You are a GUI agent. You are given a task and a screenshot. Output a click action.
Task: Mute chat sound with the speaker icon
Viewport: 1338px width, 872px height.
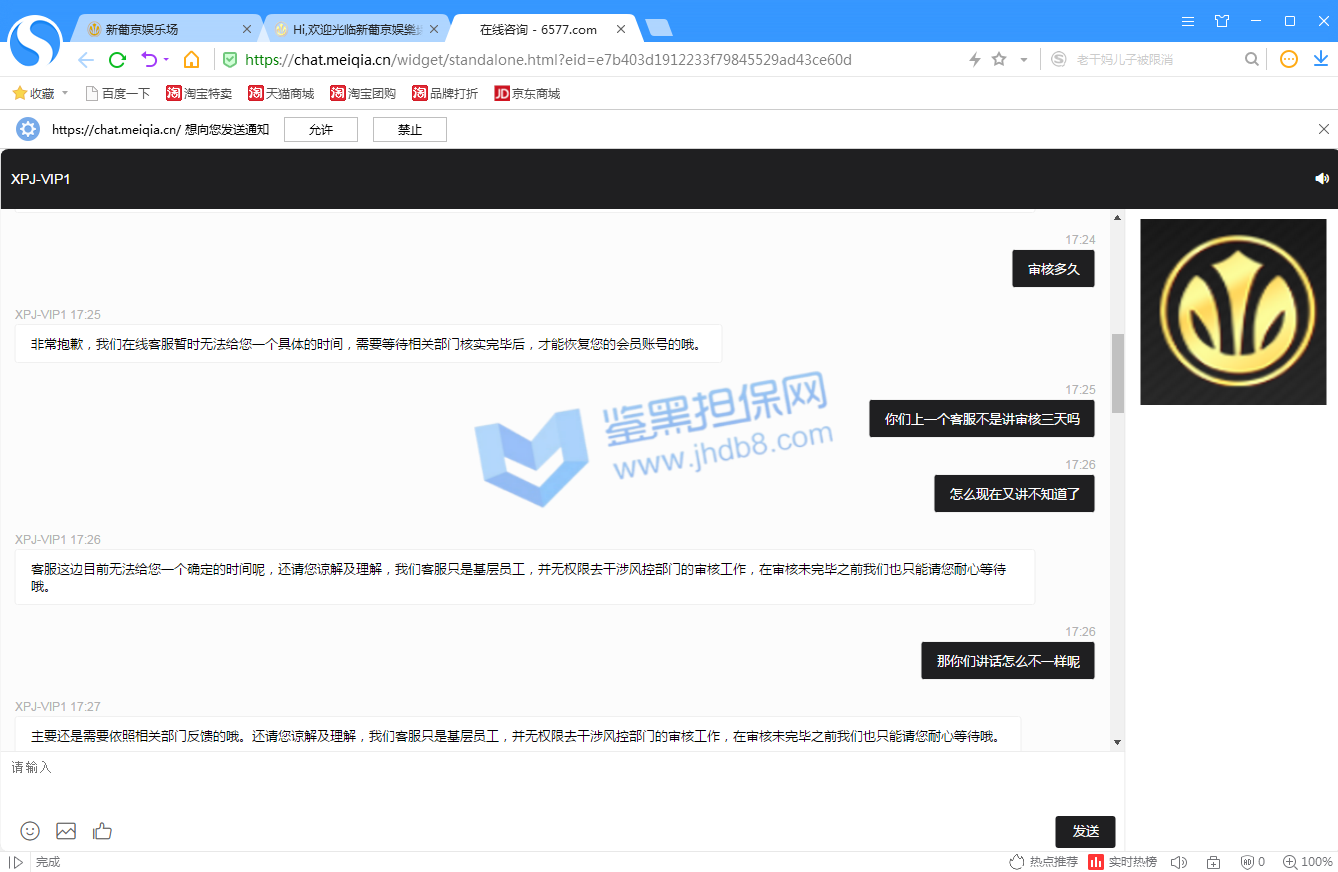click(x=1322, y=179)
